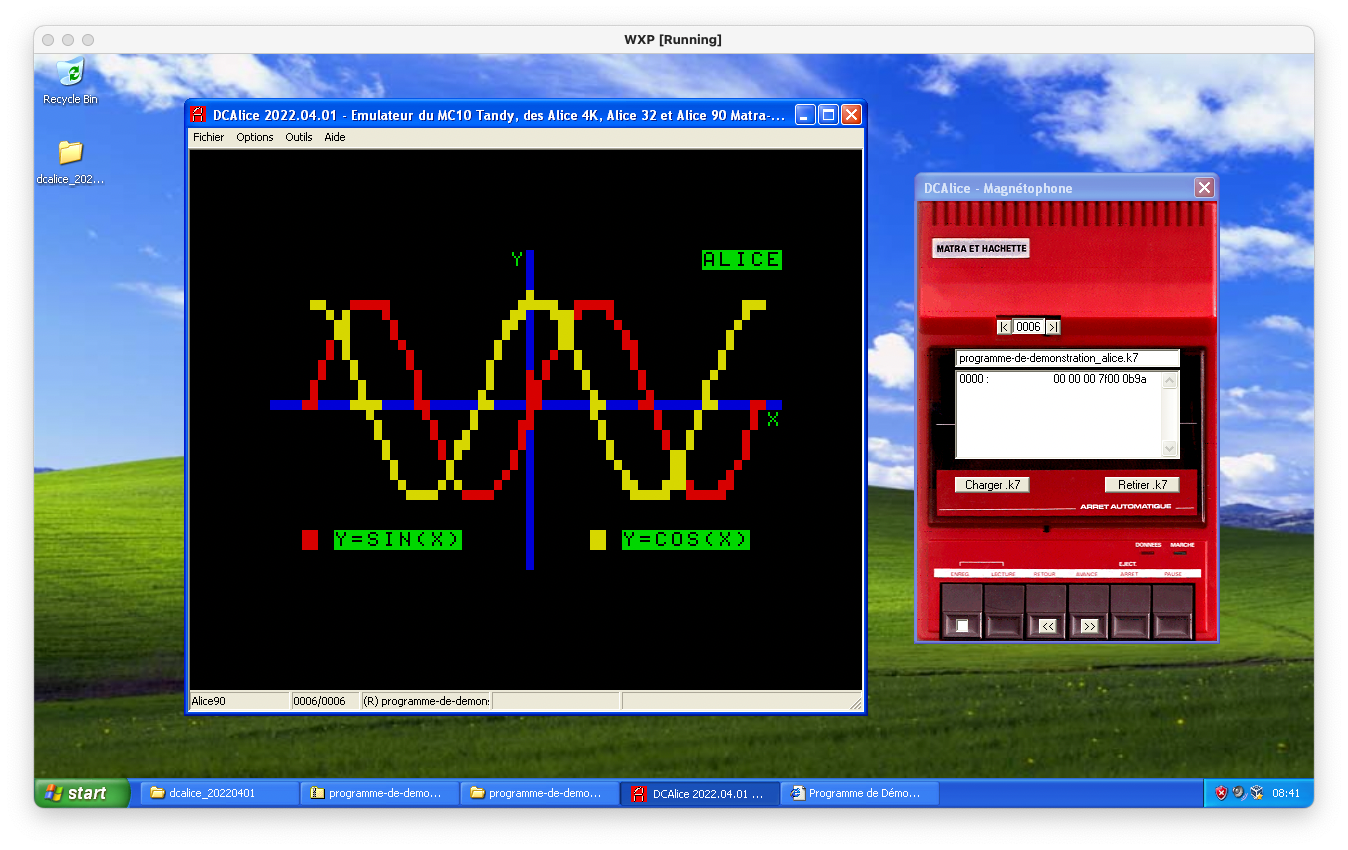Click the hex list scrollbar down arrow

point(1170,449)
